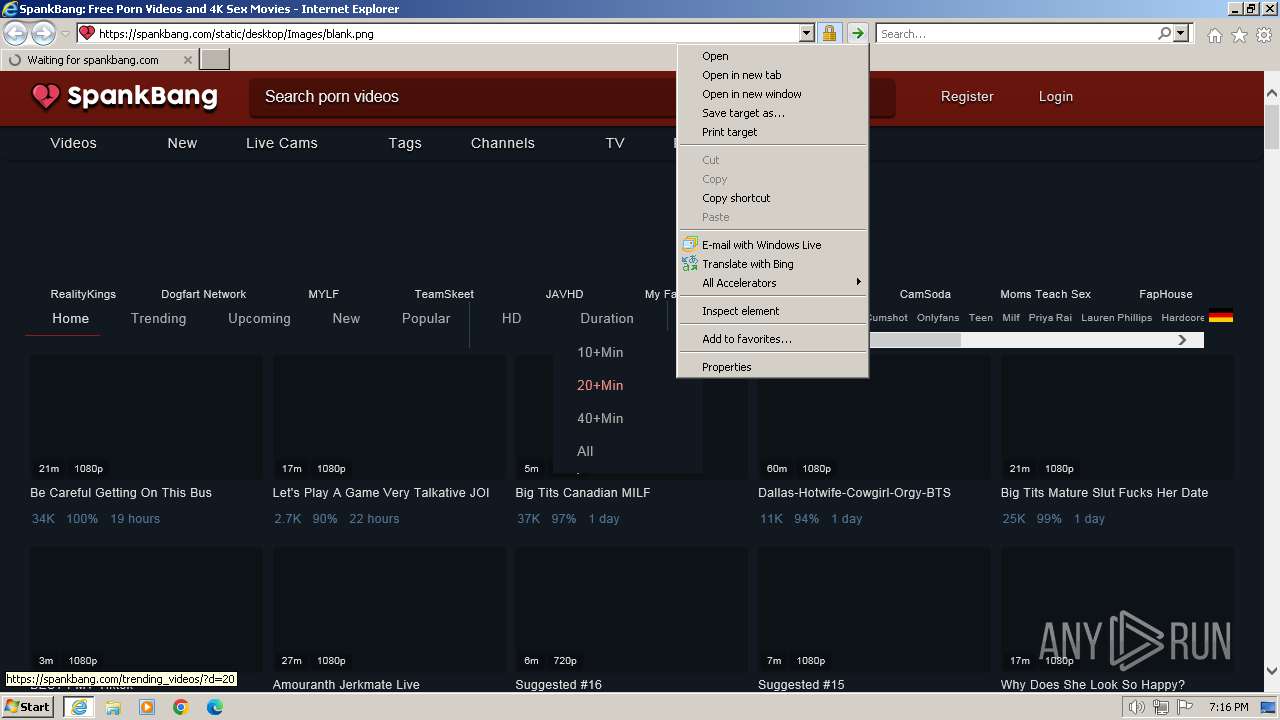Open Favorites star icon

(x=1239, y=35)
